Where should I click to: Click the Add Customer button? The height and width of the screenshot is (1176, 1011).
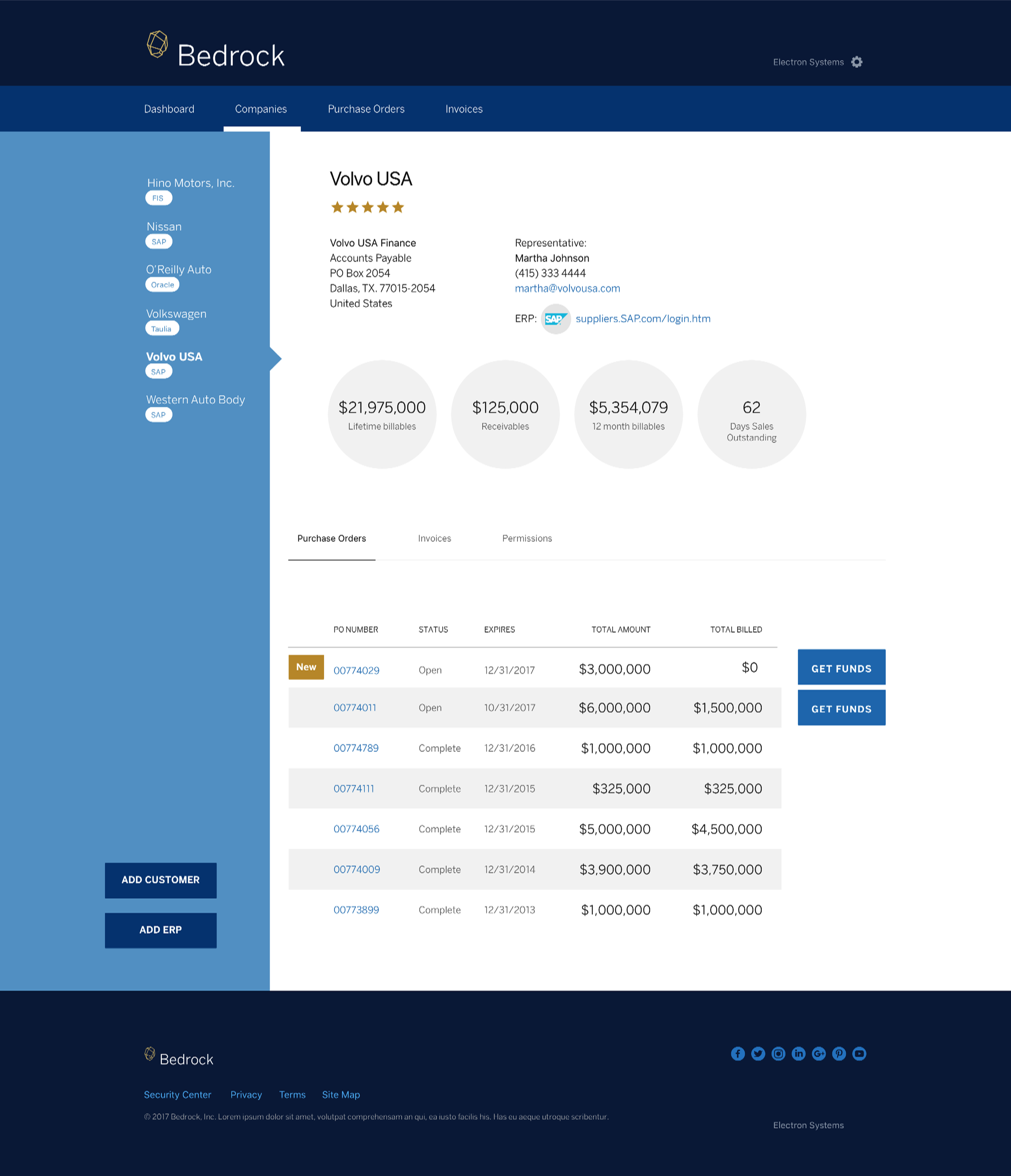click(x=161, y=880)
